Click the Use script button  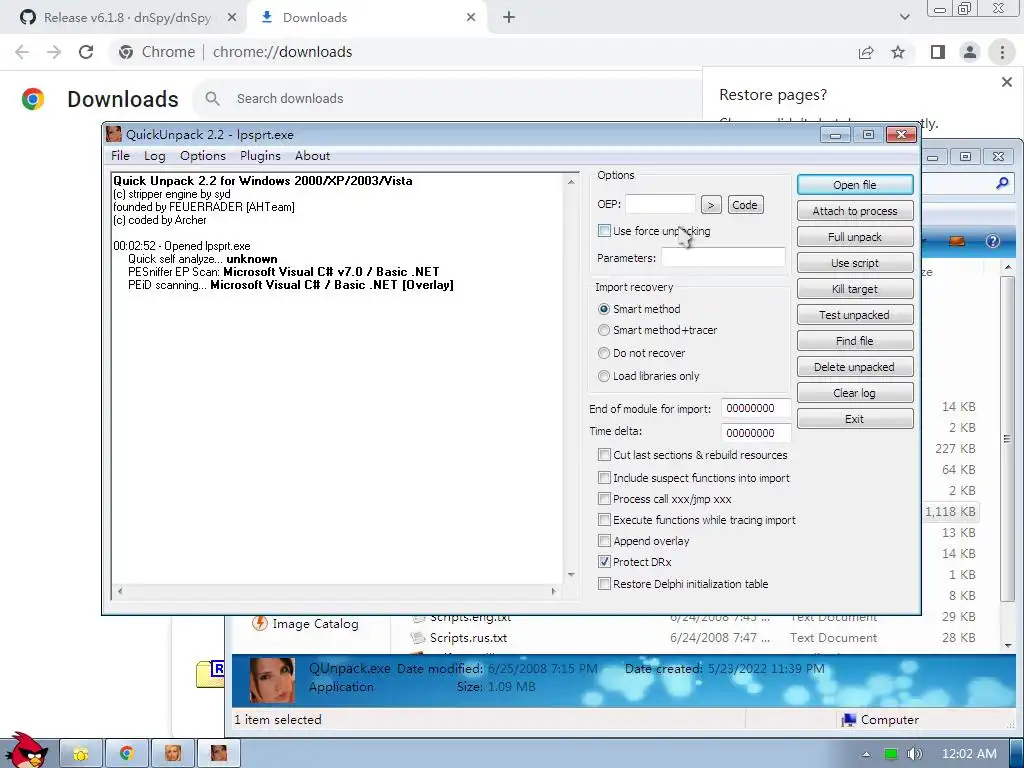coord(855,263)
